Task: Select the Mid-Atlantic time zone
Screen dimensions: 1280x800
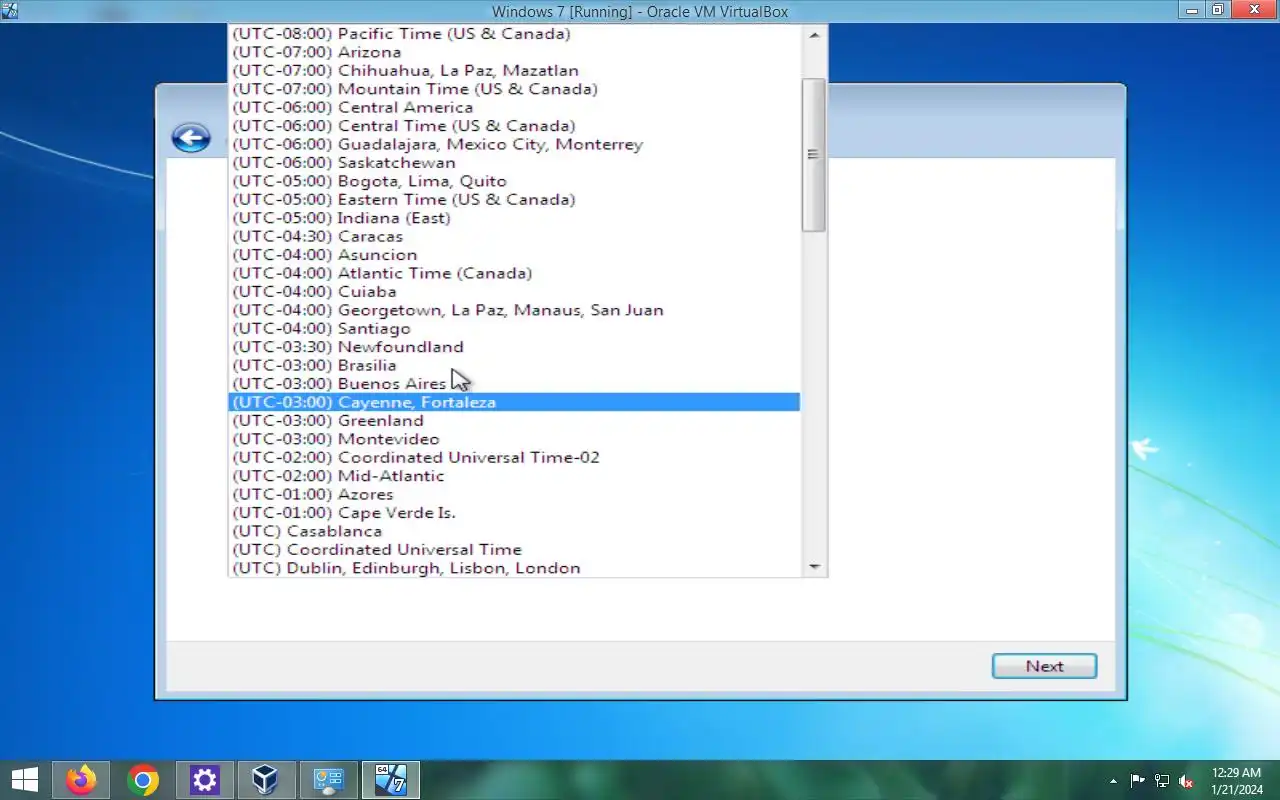Action: [514, 476]
